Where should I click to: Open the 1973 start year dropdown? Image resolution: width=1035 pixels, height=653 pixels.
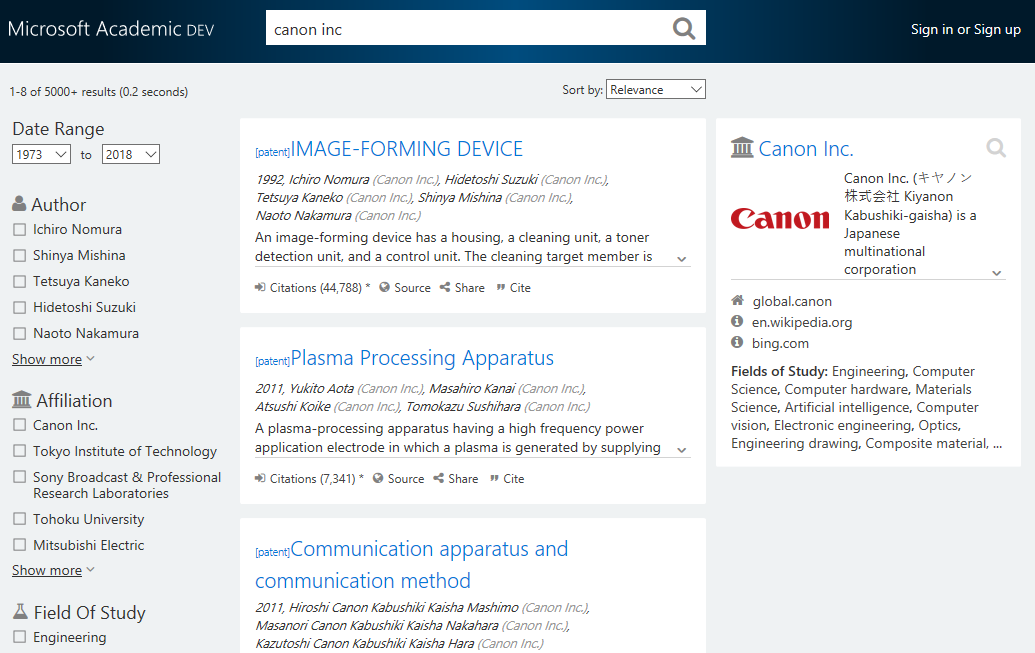coord(41,154)
